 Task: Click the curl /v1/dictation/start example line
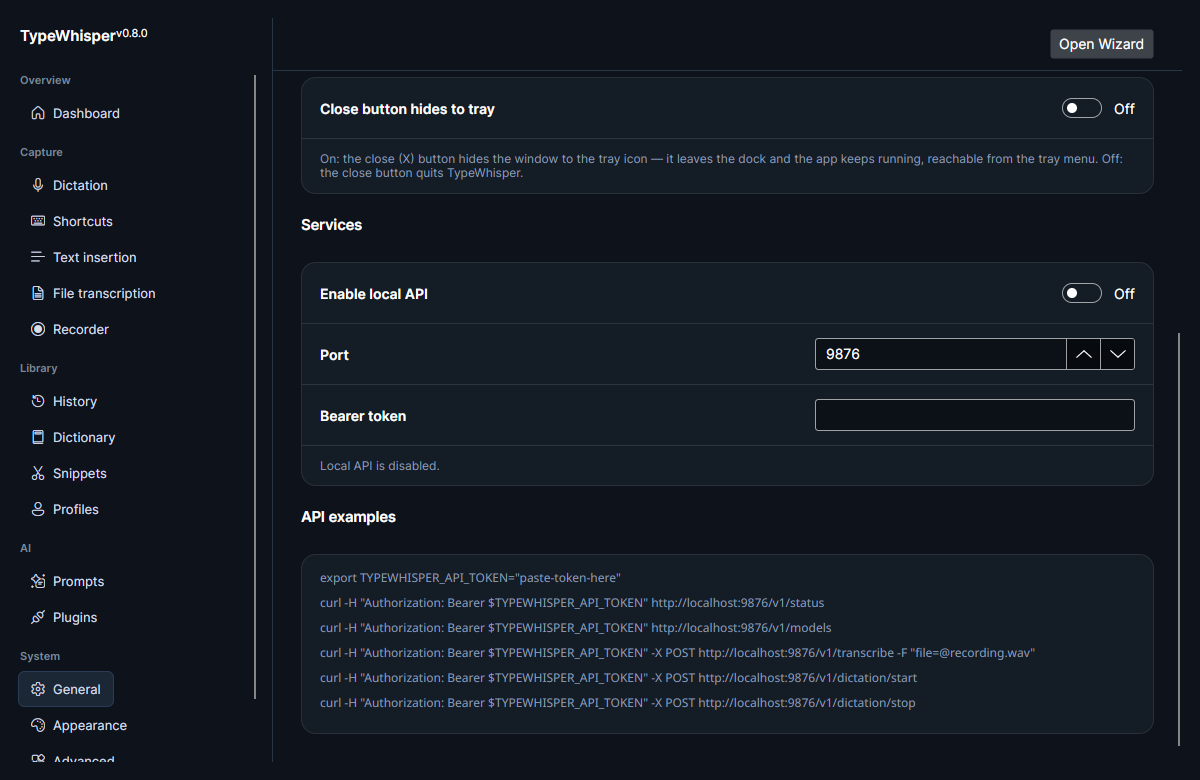point(618,678)
